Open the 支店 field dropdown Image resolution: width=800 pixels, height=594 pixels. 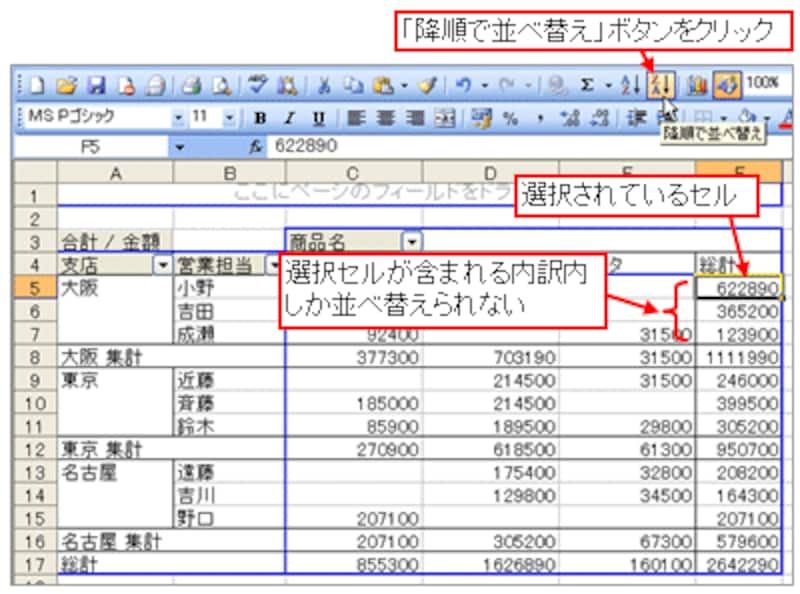(162, 265)
